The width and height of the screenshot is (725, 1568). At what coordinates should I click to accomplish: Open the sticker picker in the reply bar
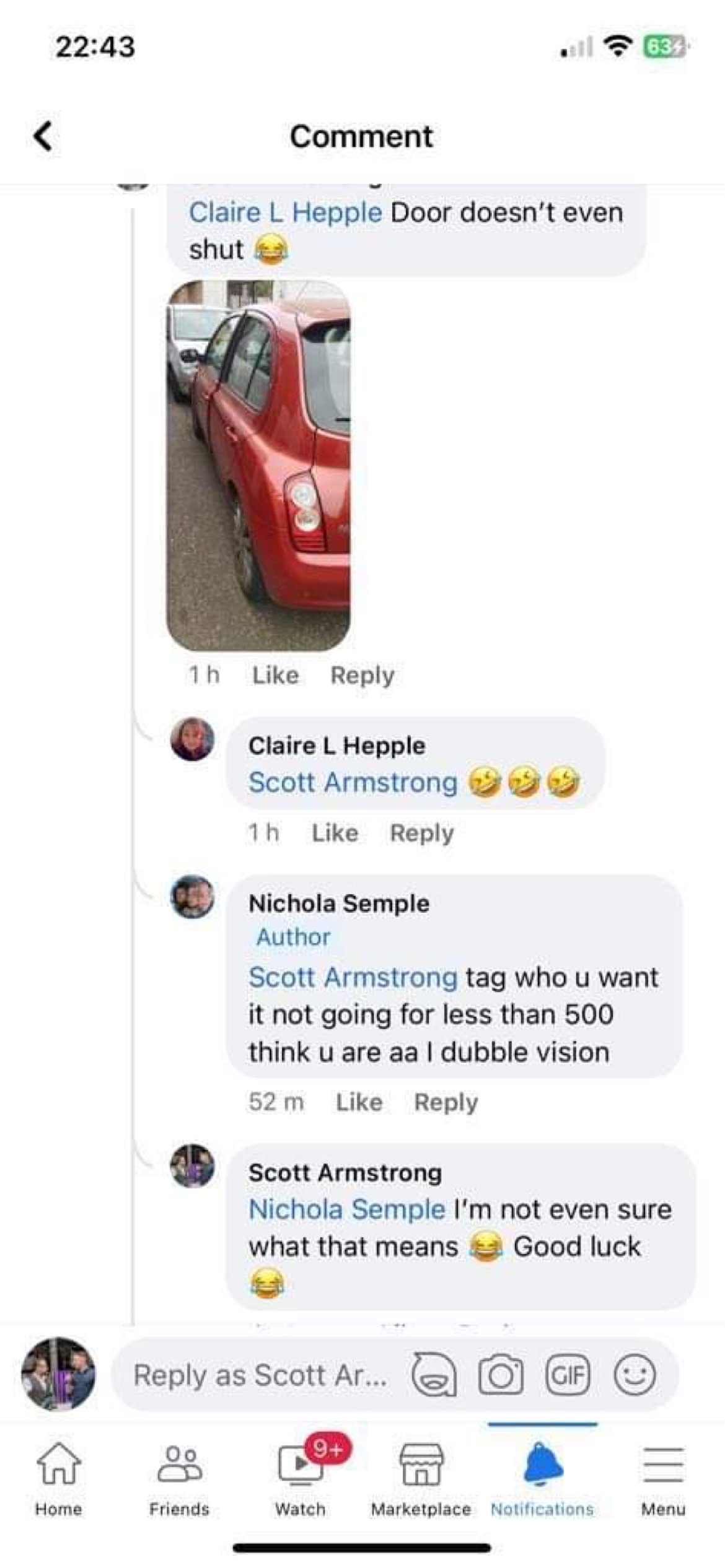point(434,1375)
